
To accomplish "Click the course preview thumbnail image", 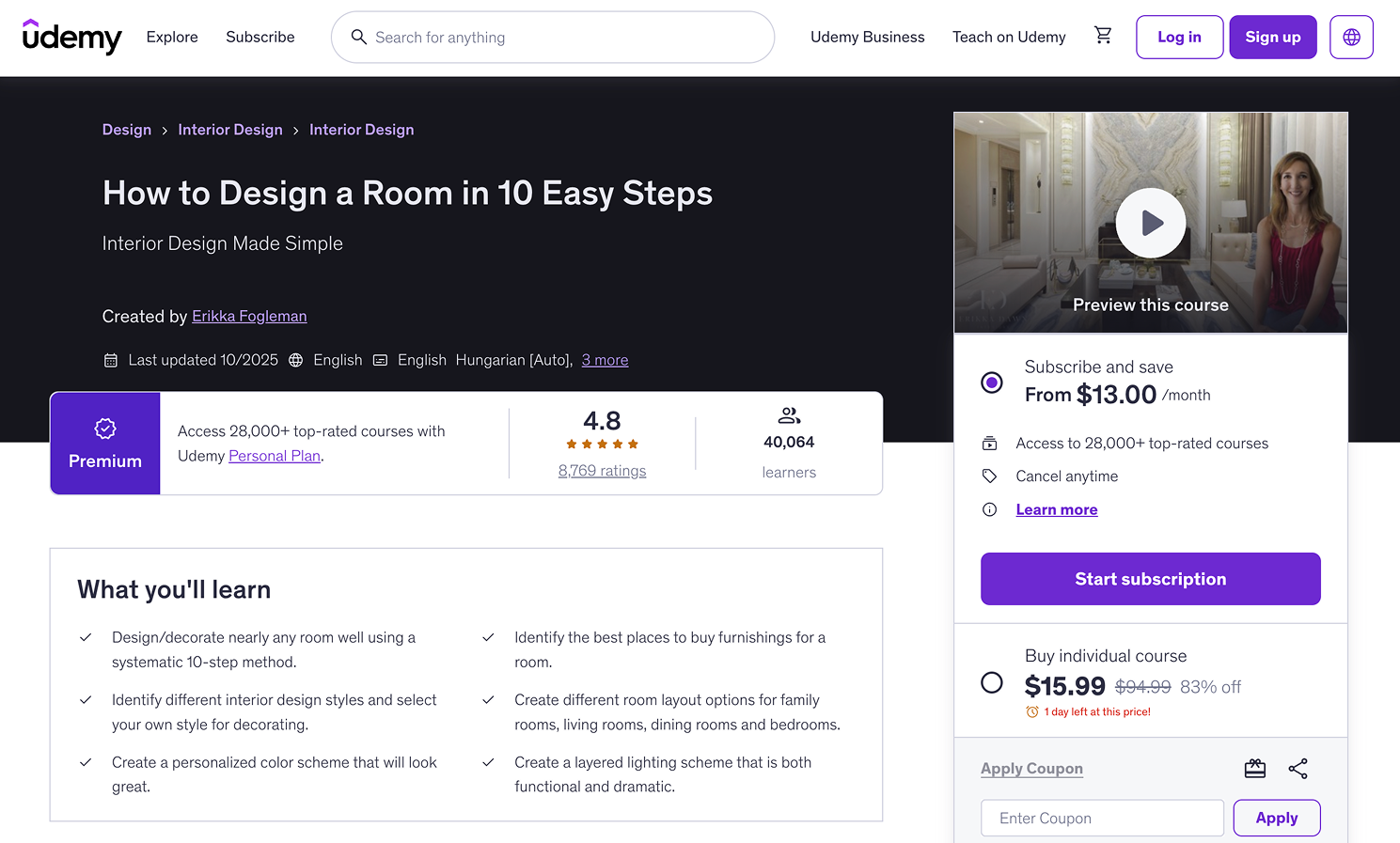I will pyautogui.click(x=1151, y=223).
